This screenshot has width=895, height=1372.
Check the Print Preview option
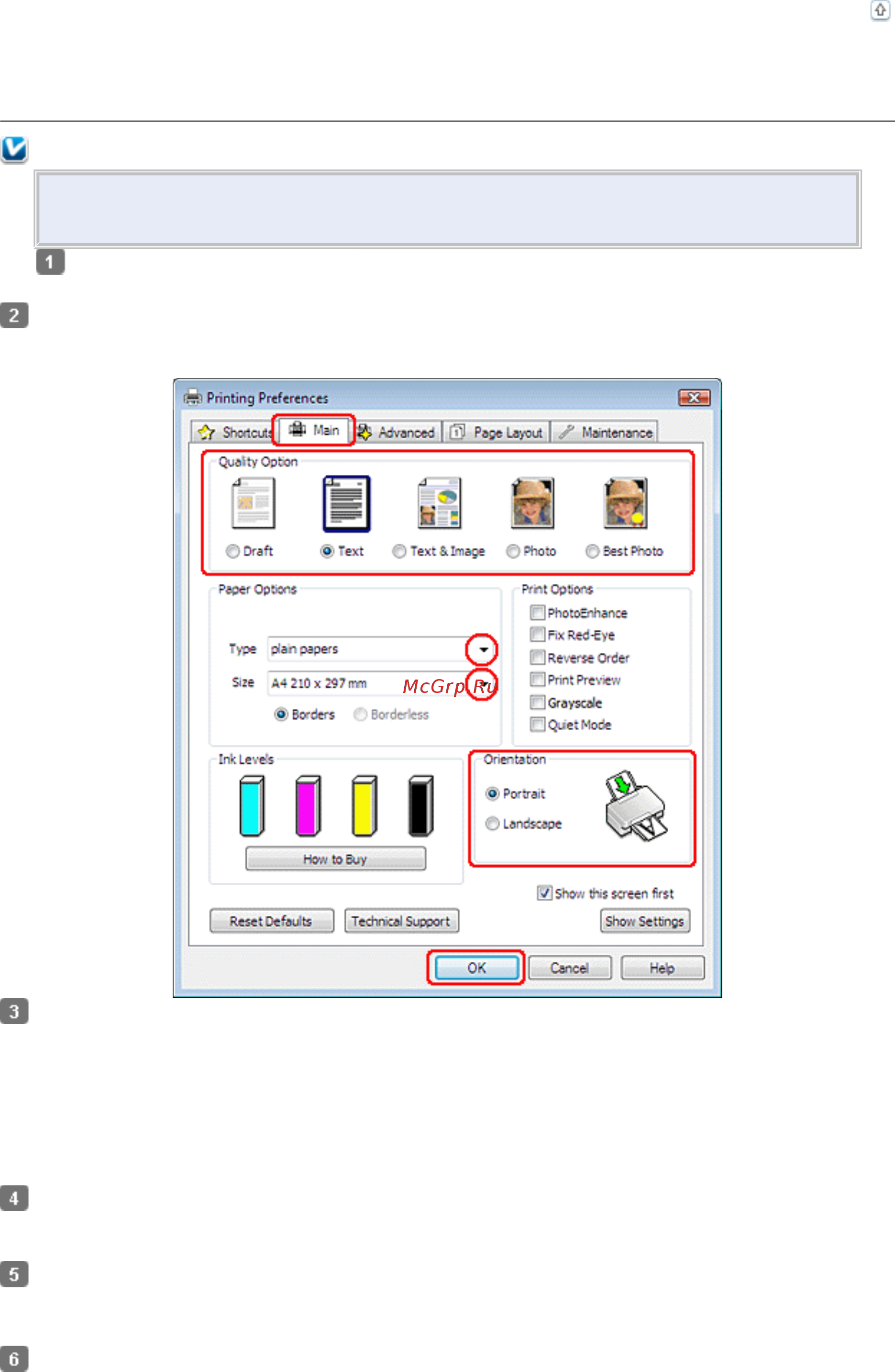click(x=537, y=680)
